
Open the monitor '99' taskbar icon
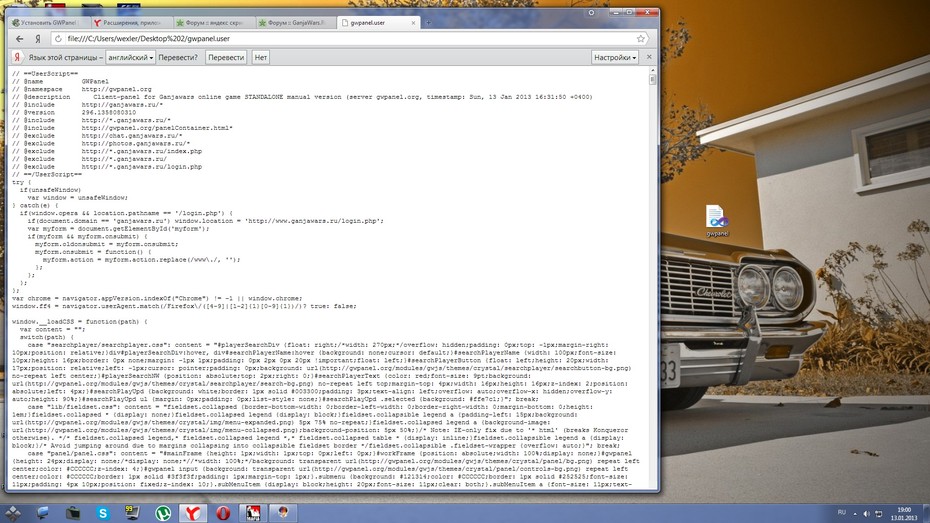click(x=132, y=513)
